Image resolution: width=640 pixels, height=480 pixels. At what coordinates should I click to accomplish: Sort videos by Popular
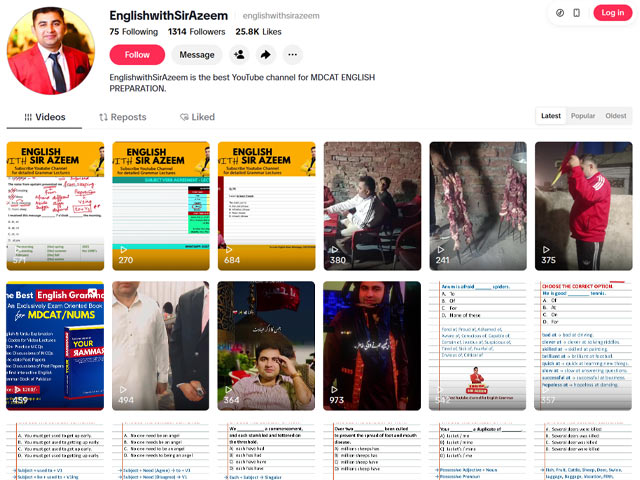pos(583,116)
